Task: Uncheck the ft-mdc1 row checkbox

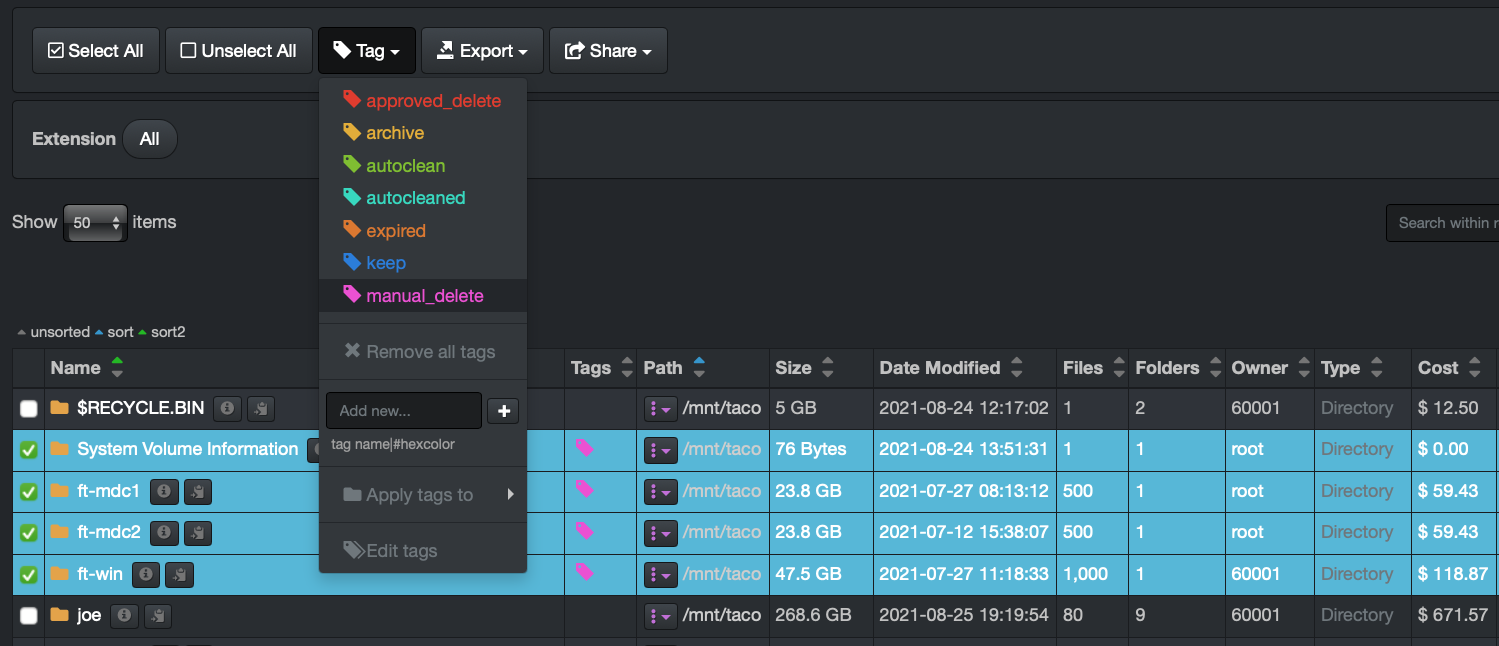Action: click(x=28, y=491)
